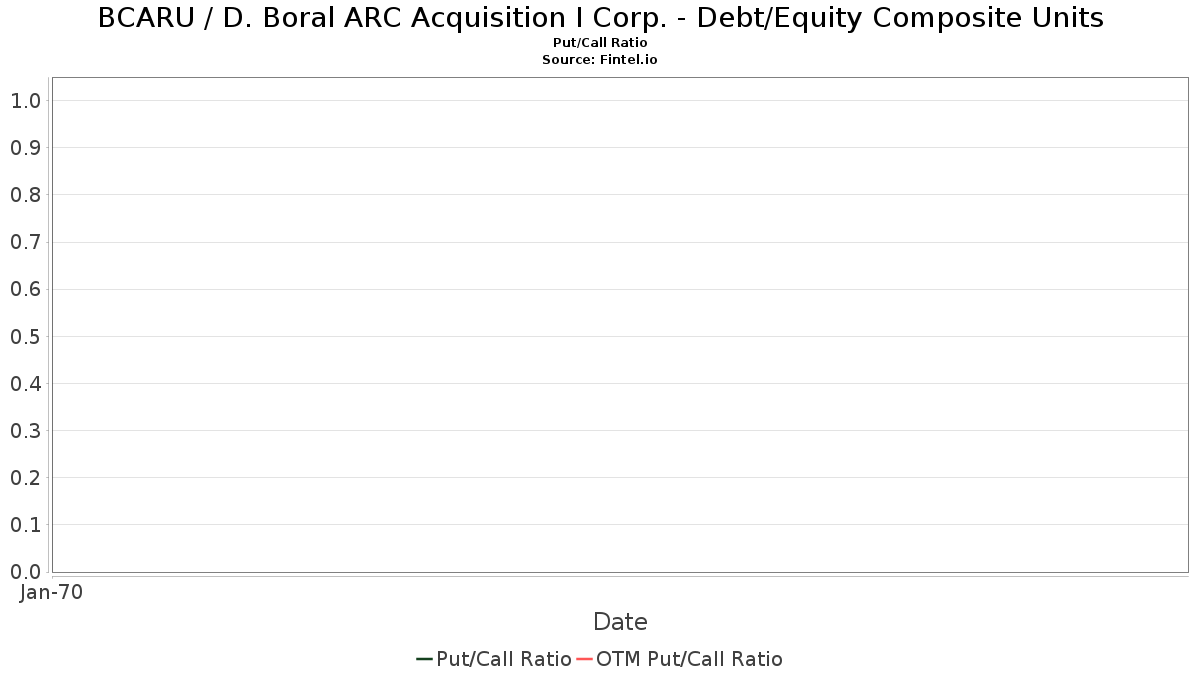Click the 0.7 y-axis label
This screenshot has width=1200, height=675.
25,242
